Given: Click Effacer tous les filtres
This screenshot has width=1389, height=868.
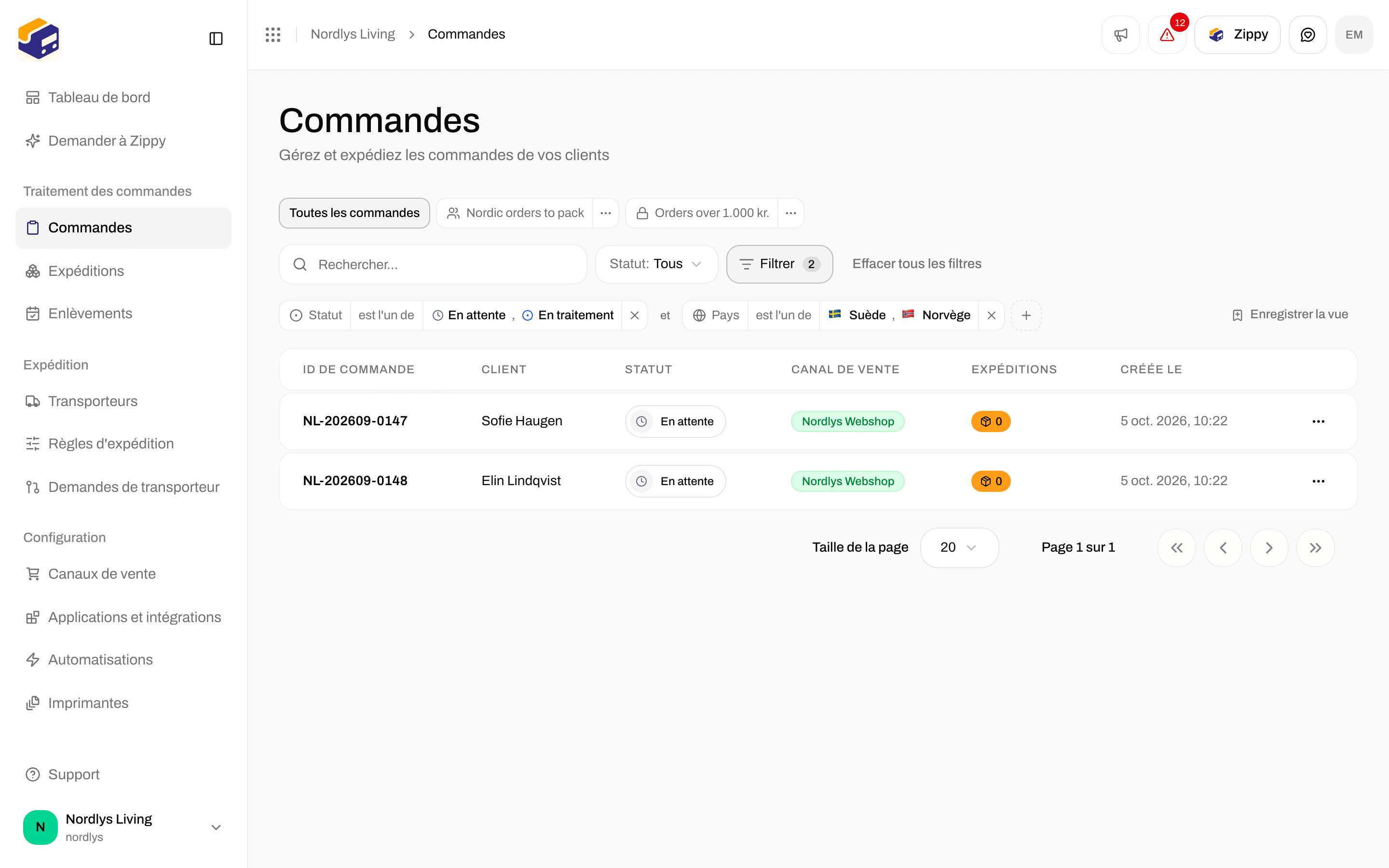Looking at the screenshot, I should tap(917, 264).
